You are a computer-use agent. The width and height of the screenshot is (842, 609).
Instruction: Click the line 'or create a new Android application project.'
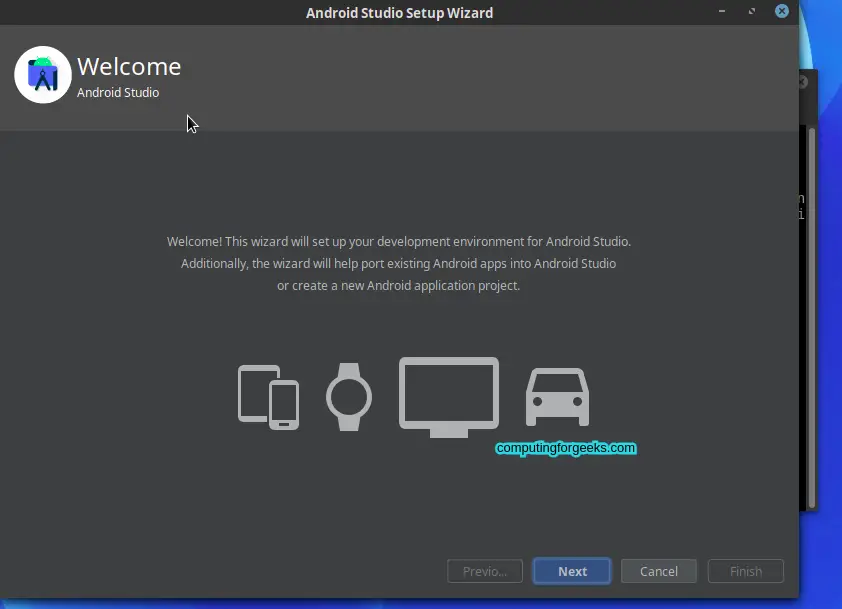coord(398,286)
